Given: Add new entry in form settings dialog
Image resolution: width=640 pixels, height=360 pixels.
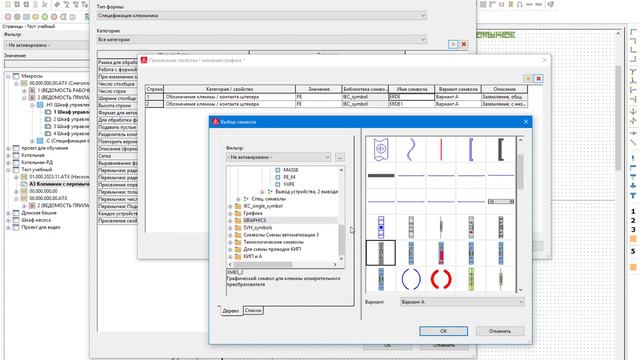Looking at the screenshot, I should 453,44.
